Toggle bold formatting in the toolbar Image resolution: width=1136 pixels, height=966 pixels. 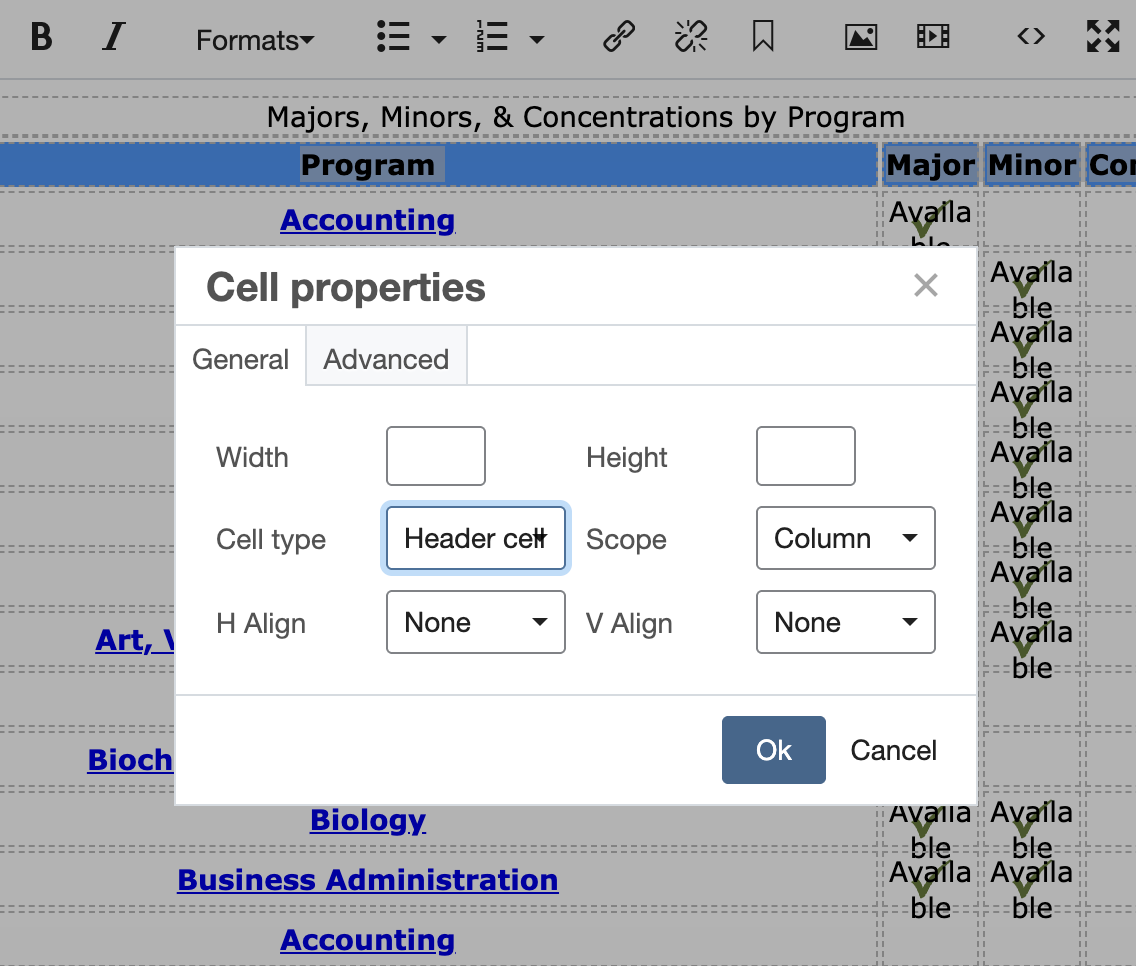click(x=40, y=37)
